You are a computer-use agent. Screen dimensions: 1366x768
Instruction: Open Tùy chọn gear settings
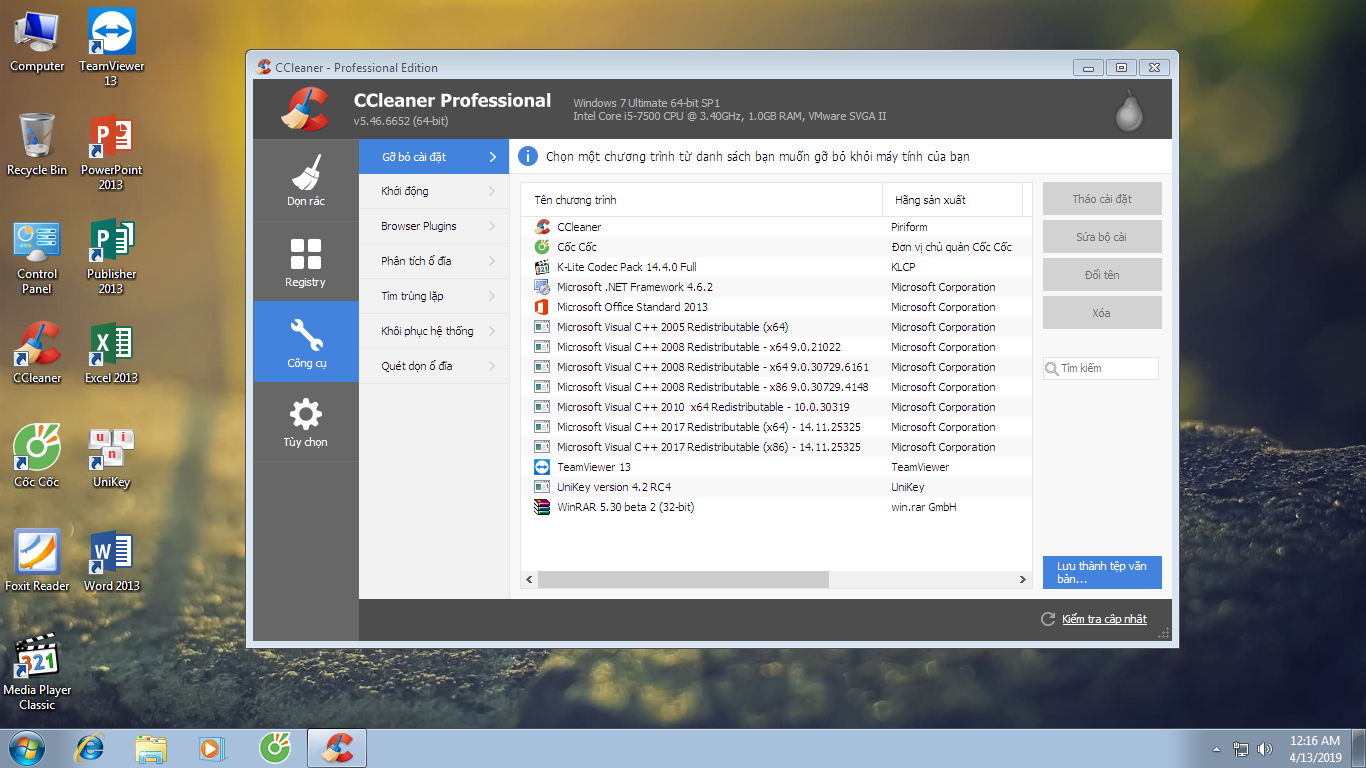tap(306, 421)
